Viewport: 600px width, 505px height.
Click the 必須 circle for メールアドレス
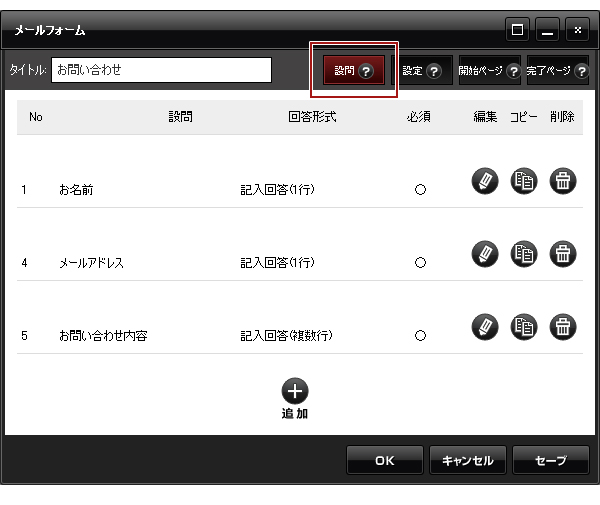coord(420,263)
